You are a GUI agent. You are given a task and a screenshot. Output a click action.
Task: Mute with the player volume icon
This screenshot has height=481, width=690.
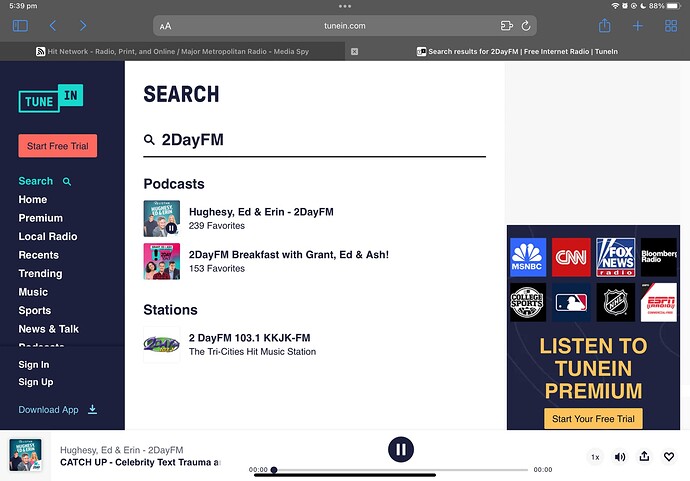(620, 457)
